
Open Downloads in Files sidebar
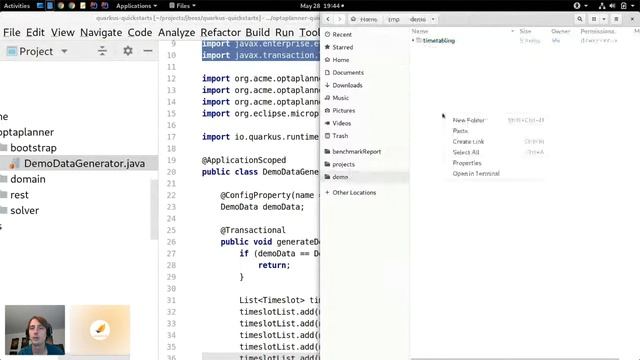click(347, 85)
